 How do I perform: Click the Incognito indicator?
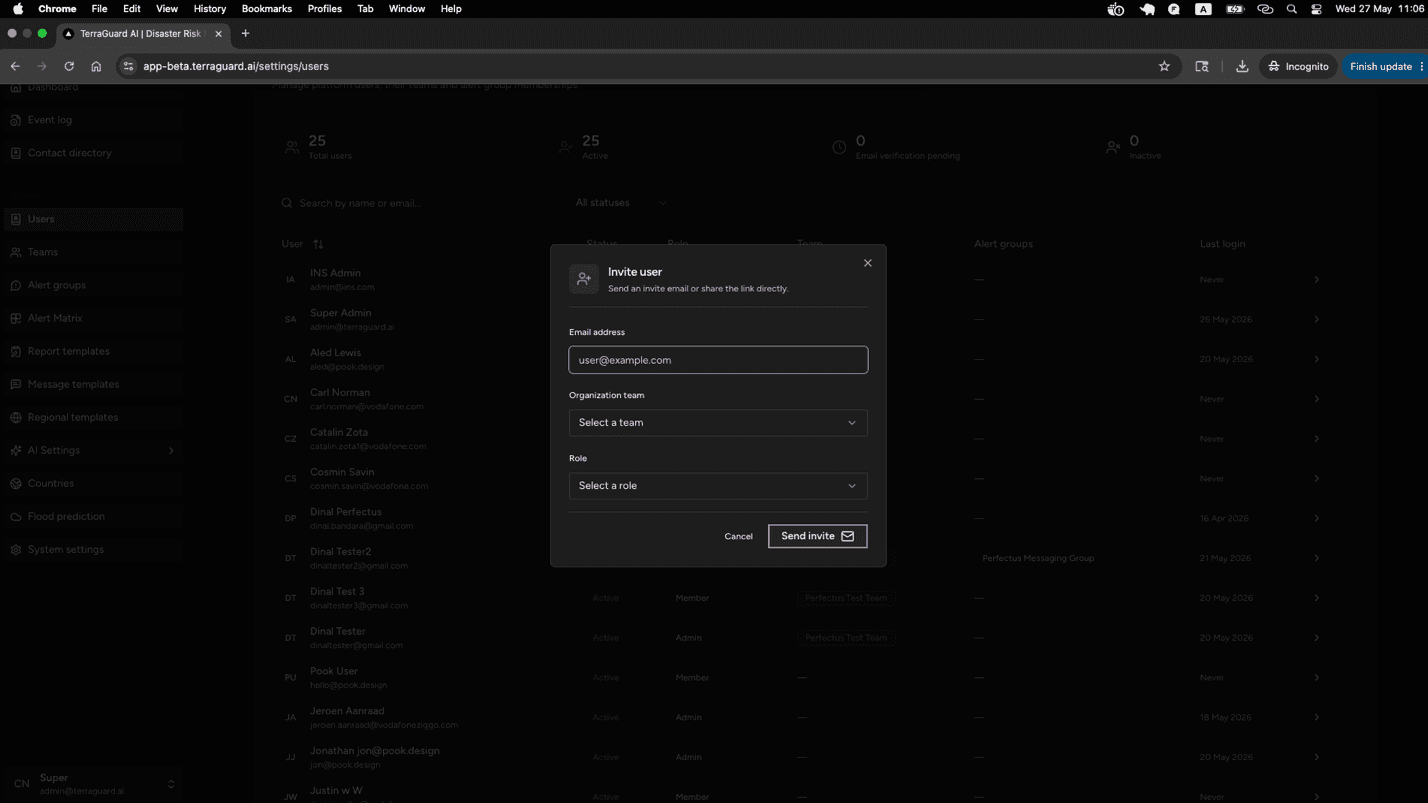point(1298,66)
